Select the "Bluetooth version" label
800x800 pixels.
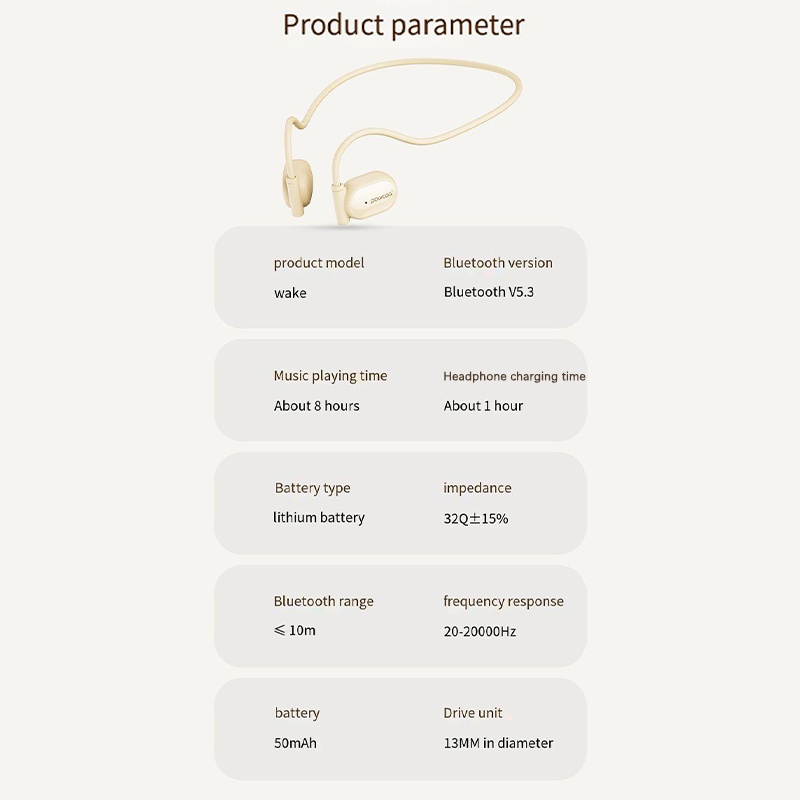pos(498,263)
